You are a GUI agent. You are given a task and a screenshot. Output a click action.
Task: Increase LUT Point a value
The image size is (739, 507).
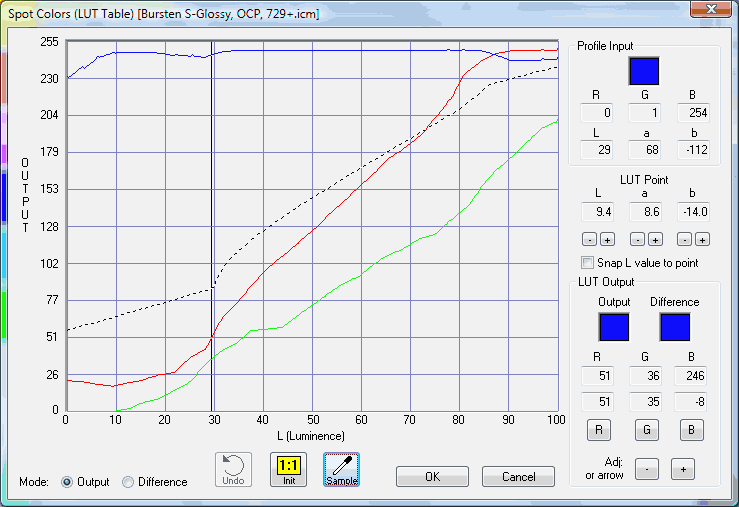pyautogui.click(x=655, y=239)
